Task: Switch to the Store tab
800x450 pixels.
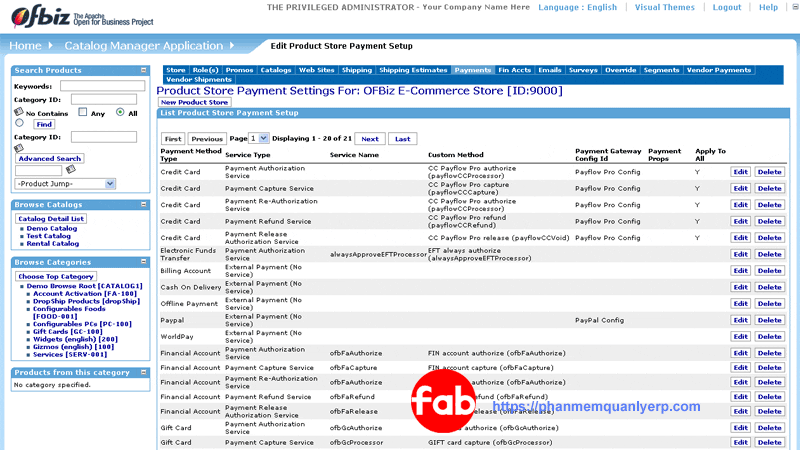Action: 176,70
